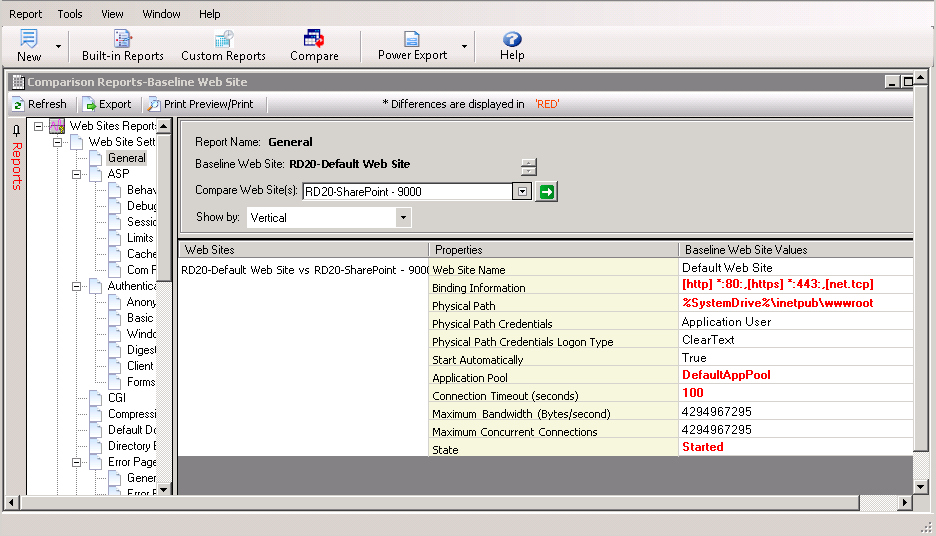Screen dimensions: 936x536
Task: Open the Window menu
Action: click(161, 14)
